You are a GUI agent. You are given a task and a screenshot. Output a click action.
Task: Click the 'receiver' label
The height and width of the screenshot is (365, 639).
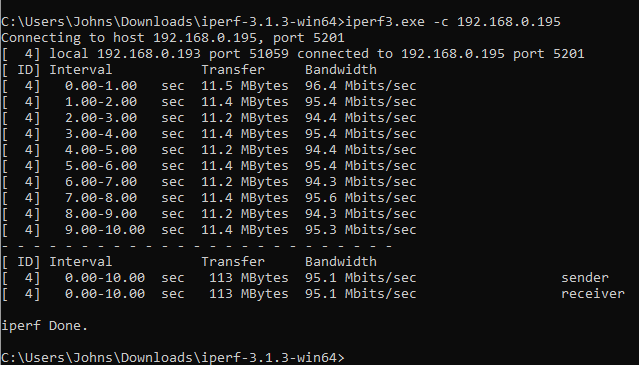(593, 294)
